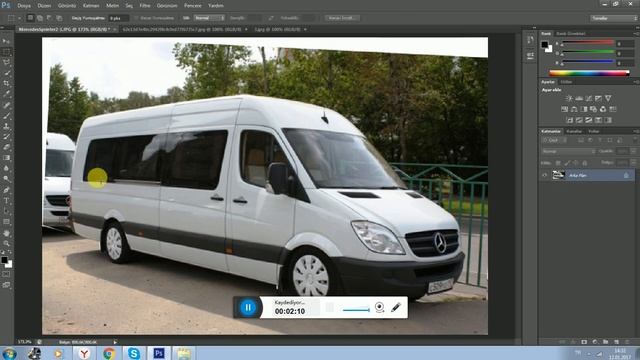Select the History Brush tool
The width and height of the screenshot is (640, 360).
click(7, 137)
